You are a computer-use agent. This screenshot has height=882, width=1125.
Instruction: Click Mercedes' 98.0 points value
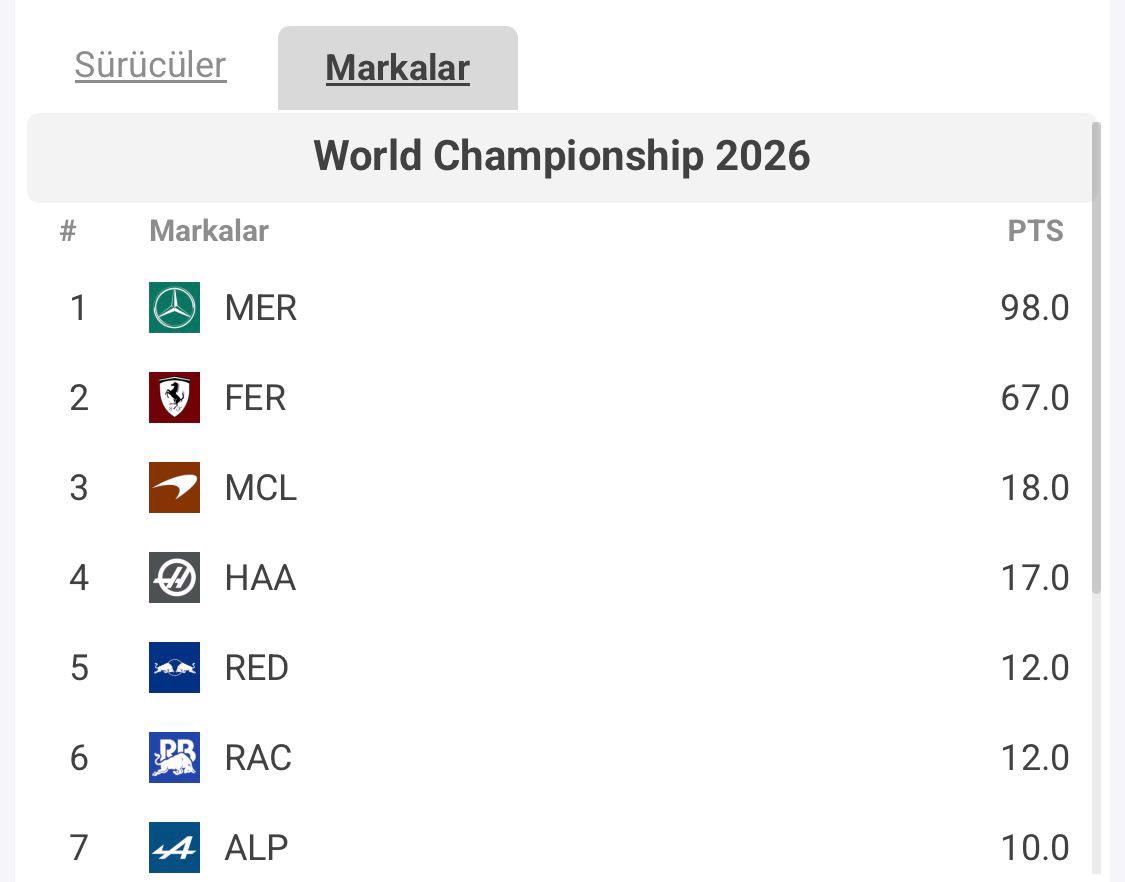[x=1034, y=308]
